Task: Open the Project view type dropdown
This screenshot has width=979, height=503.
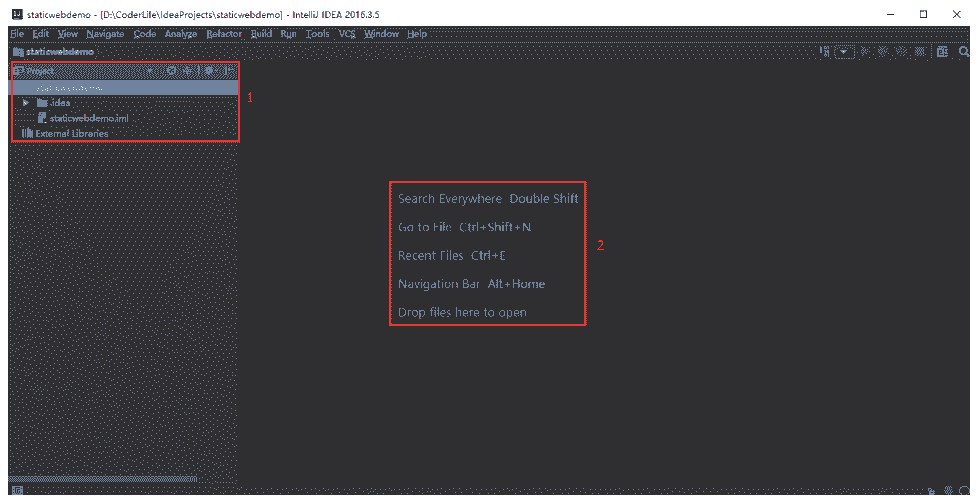Action: tap(150, 71)
